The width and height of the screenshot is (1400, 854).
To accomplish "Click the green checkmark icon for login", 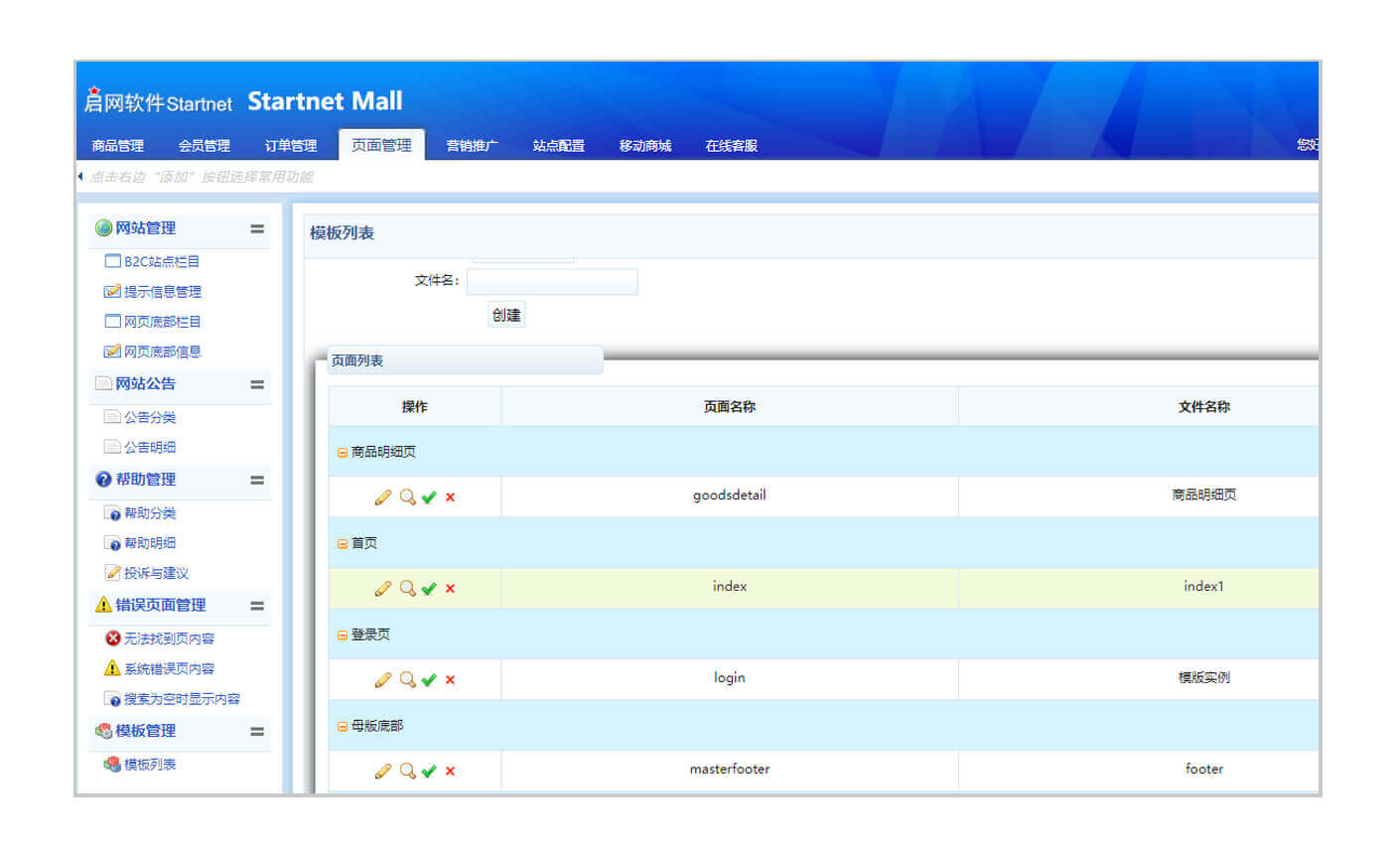I will pos(429,680).
